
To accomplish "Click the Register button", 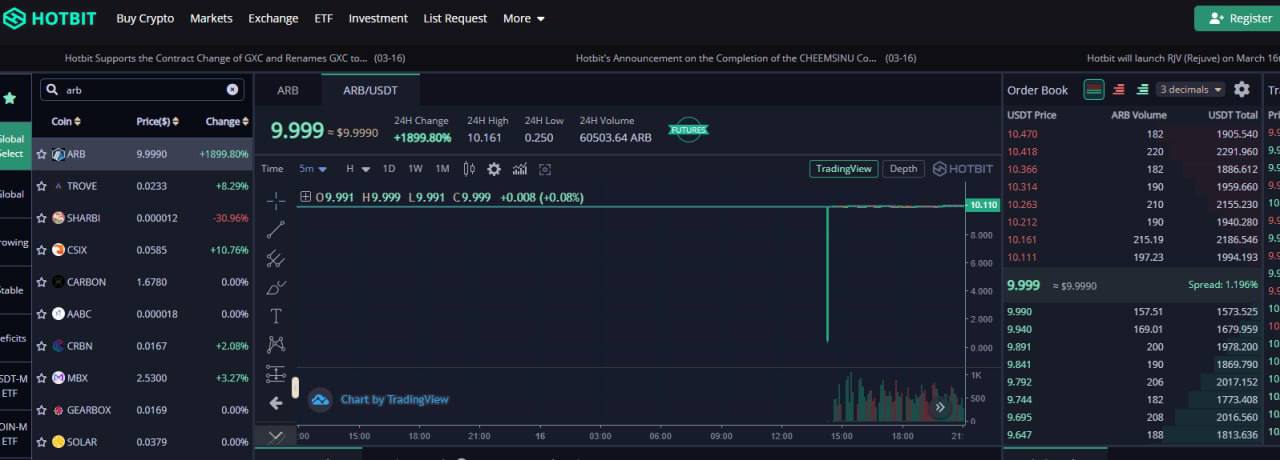I will [1240, 18].
